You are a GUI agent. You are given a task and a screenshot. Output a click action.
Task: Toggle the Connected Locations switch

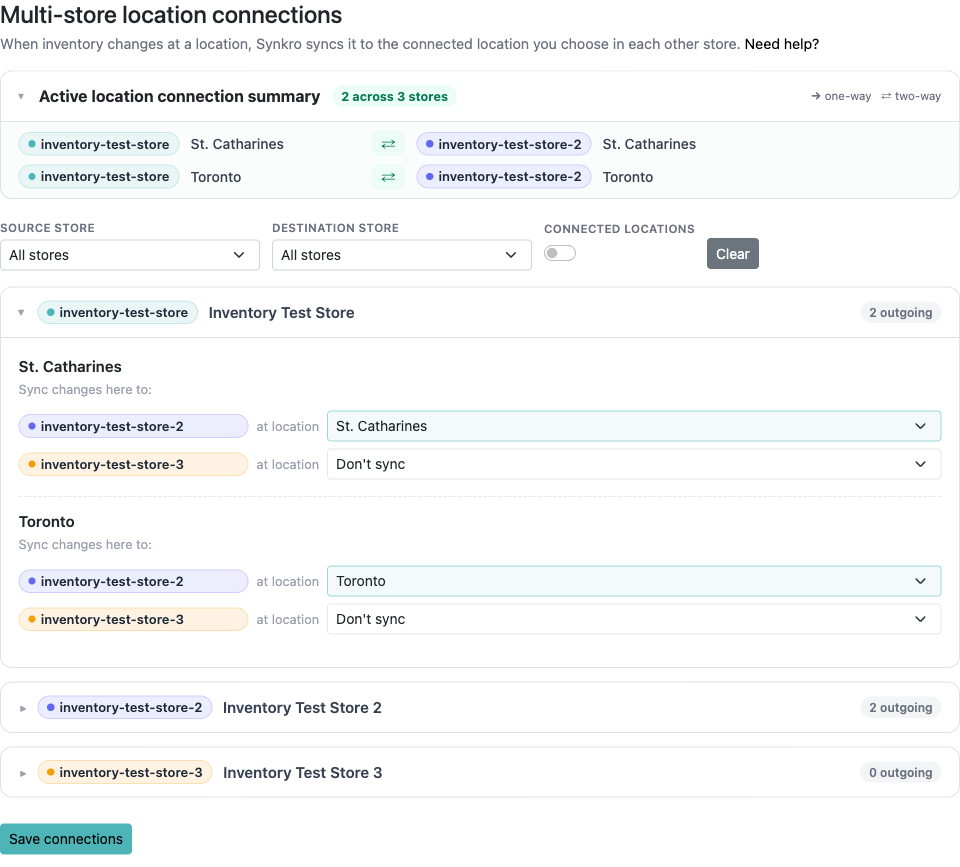click(560, 253)
